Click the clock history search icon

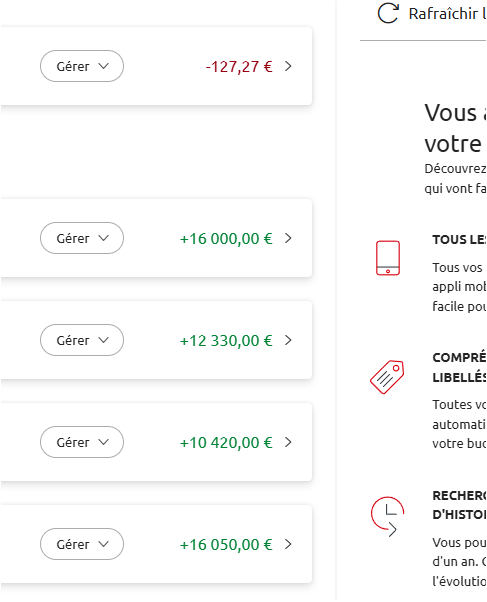(x=388, y=516)
